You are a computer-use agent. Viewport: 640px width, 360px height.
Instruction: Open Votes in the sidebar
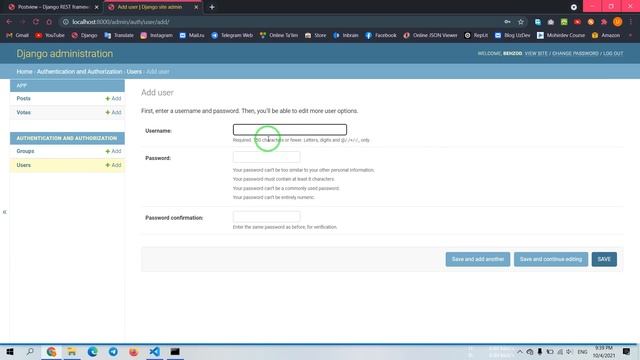point(24,112)
